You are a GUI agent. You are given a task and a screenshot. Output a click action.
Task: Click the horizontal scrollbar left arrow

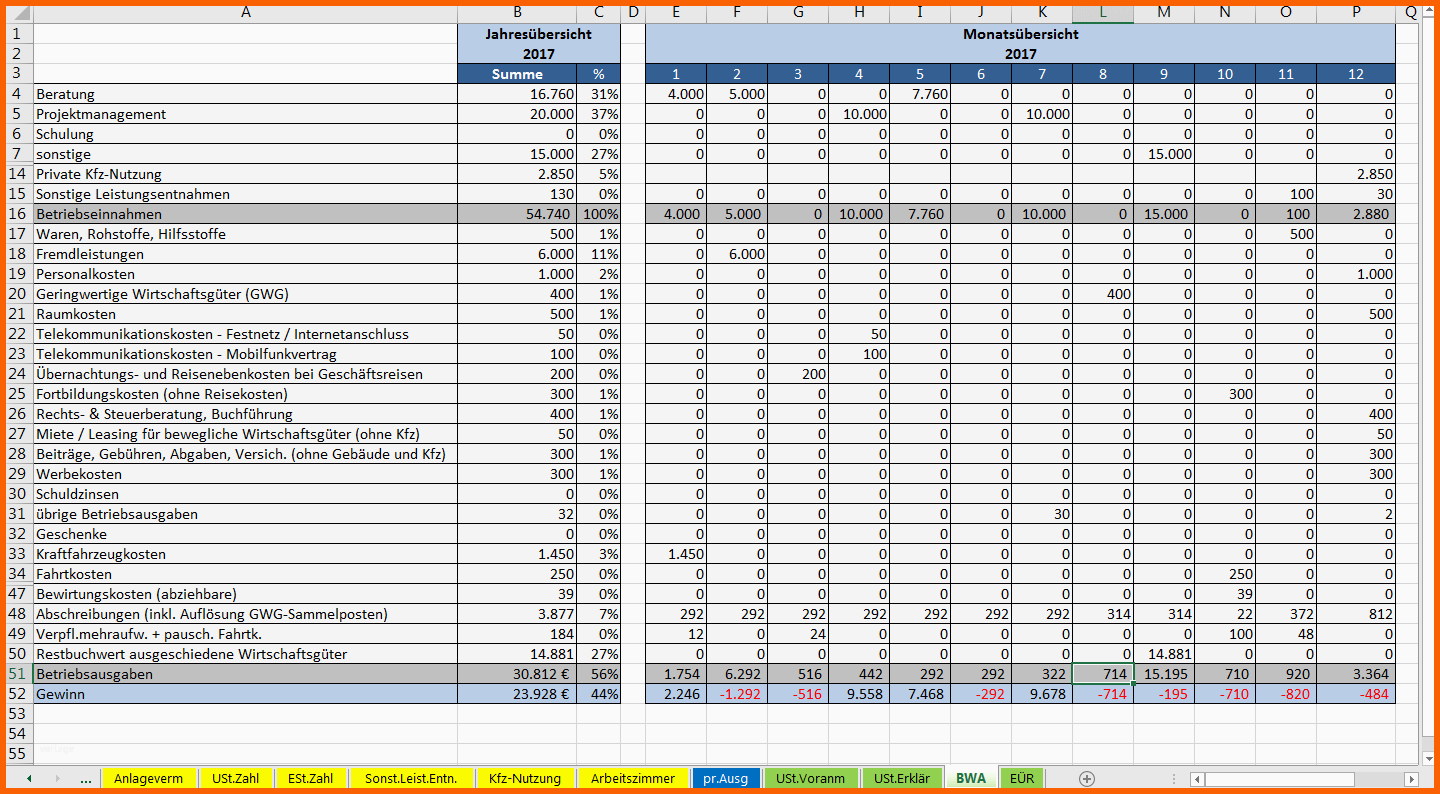click(x=1197, y=779)
